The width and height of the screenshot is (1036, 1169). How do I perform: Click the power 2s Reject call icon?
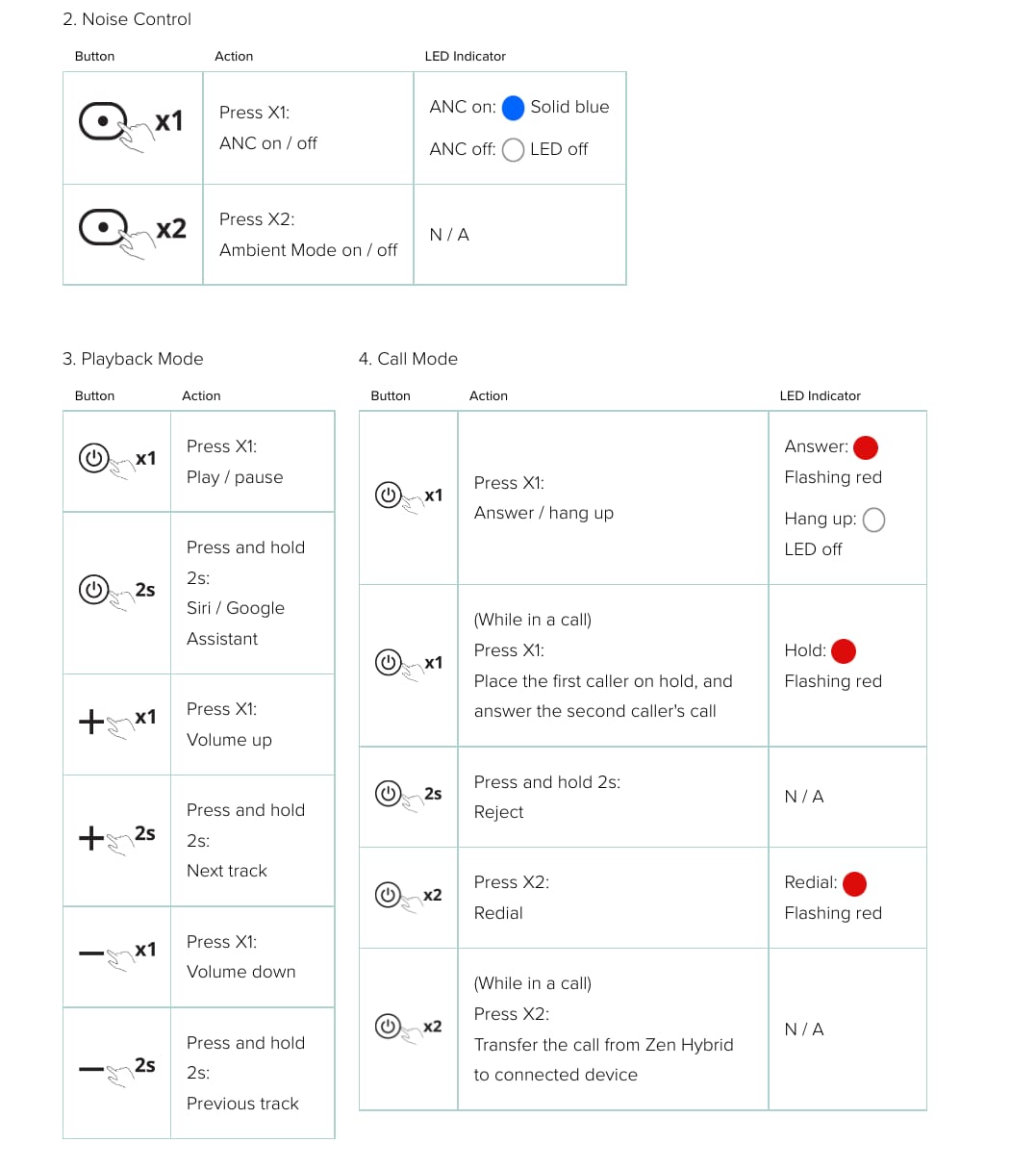click(x=409, y=796)
